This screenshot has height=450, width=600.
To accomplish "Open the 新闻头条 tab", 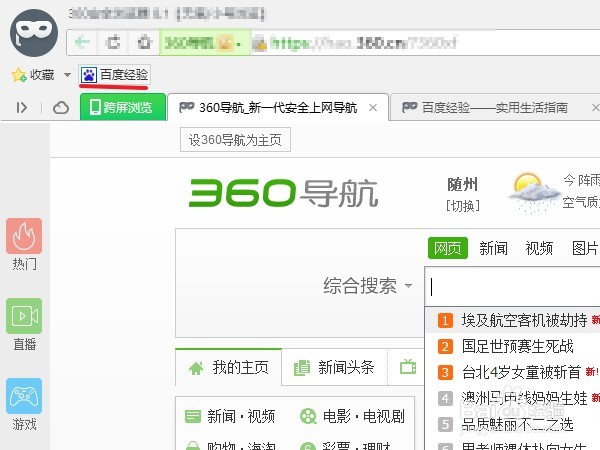I will coord(334,367).
